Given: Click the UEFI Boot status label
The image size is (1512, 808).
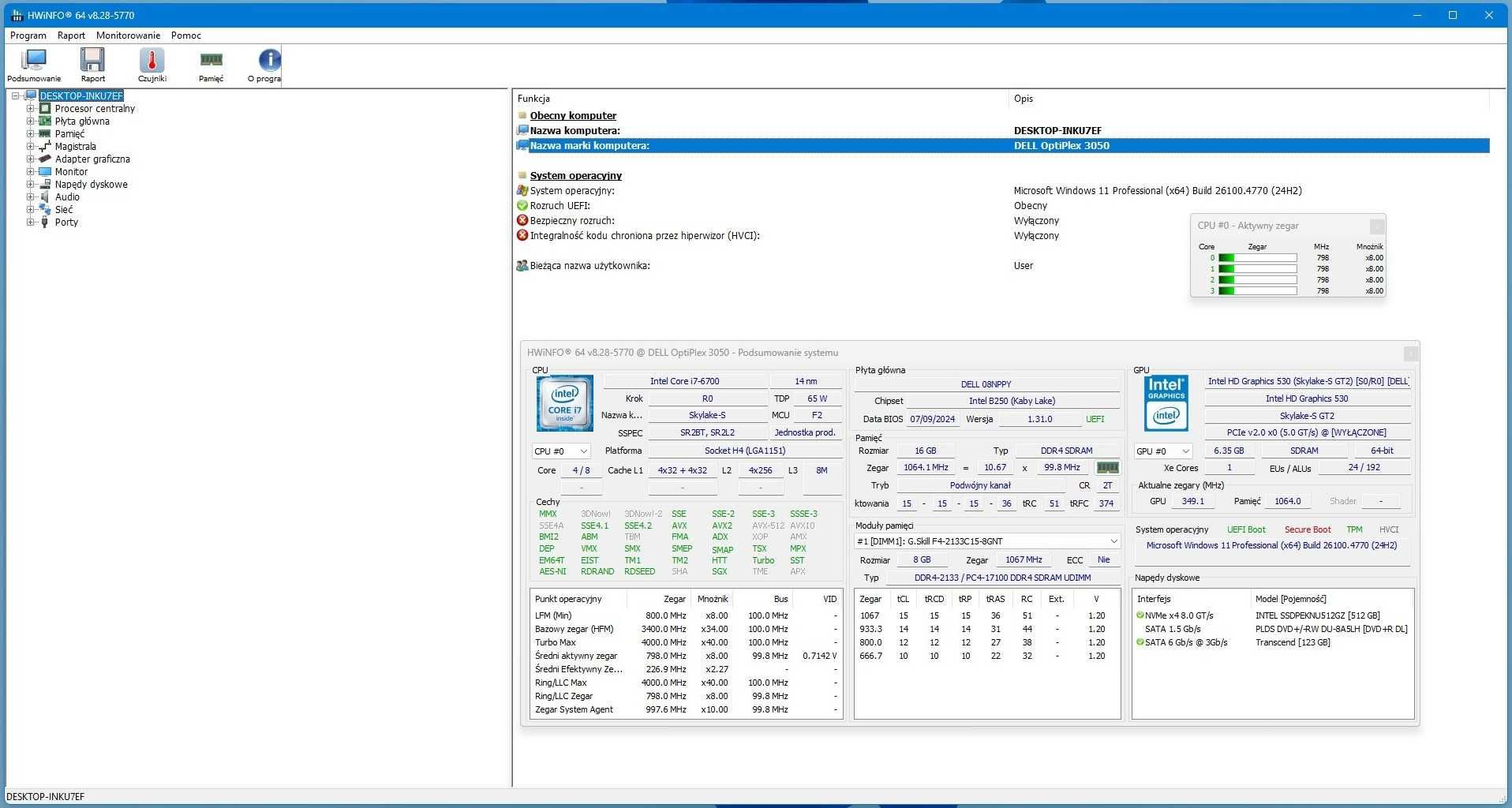Looking at the screenshot, I should [x=1246, y=530].
